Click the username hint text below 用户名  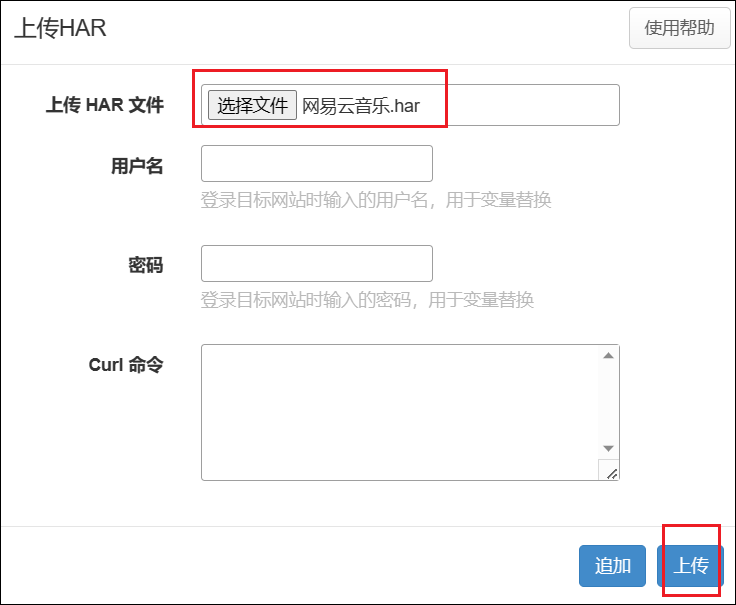376,200
